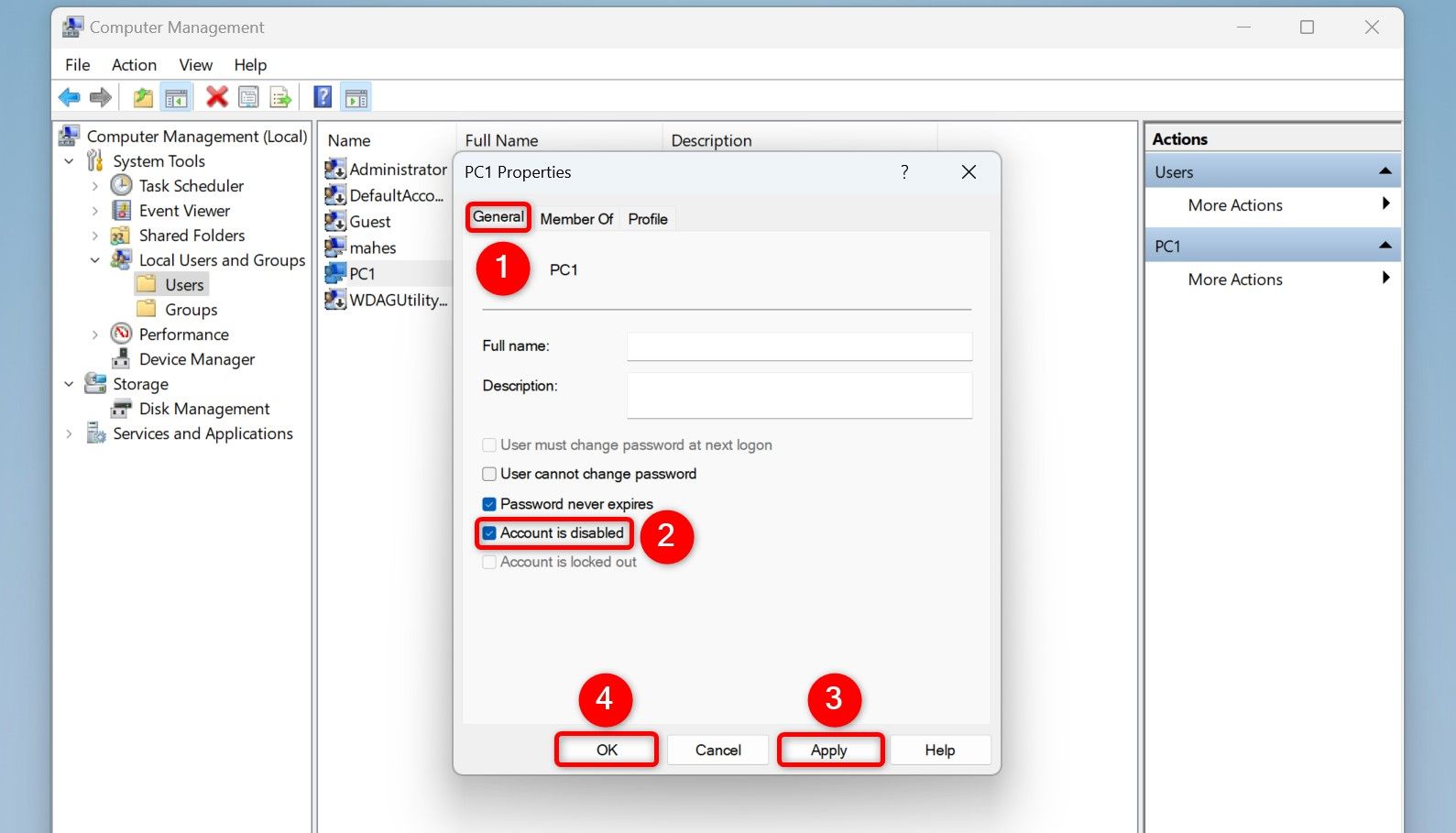Expand the Event Viewer node arrow
The width and height of the screenshot is (1456, 833).
point(94,211)
